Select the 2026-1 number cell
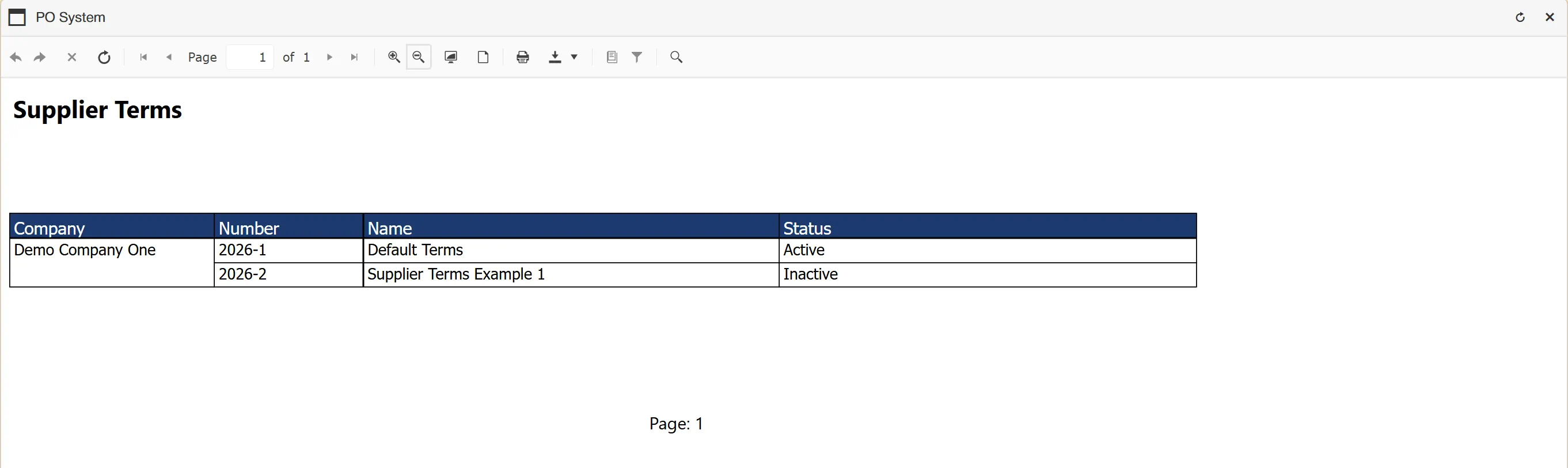Viewport: 1568px width, 468px height. [x=288, y=251]
